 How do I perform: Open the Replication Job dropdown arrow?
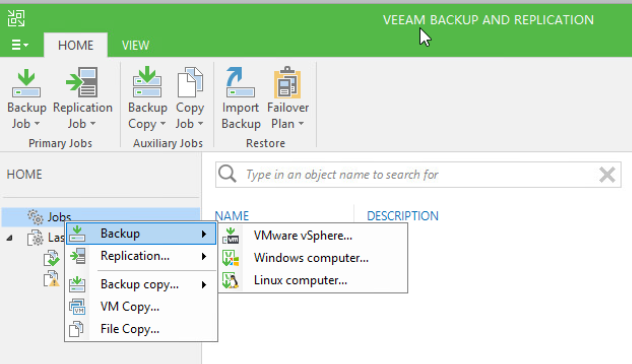click(x=93, y=124)
